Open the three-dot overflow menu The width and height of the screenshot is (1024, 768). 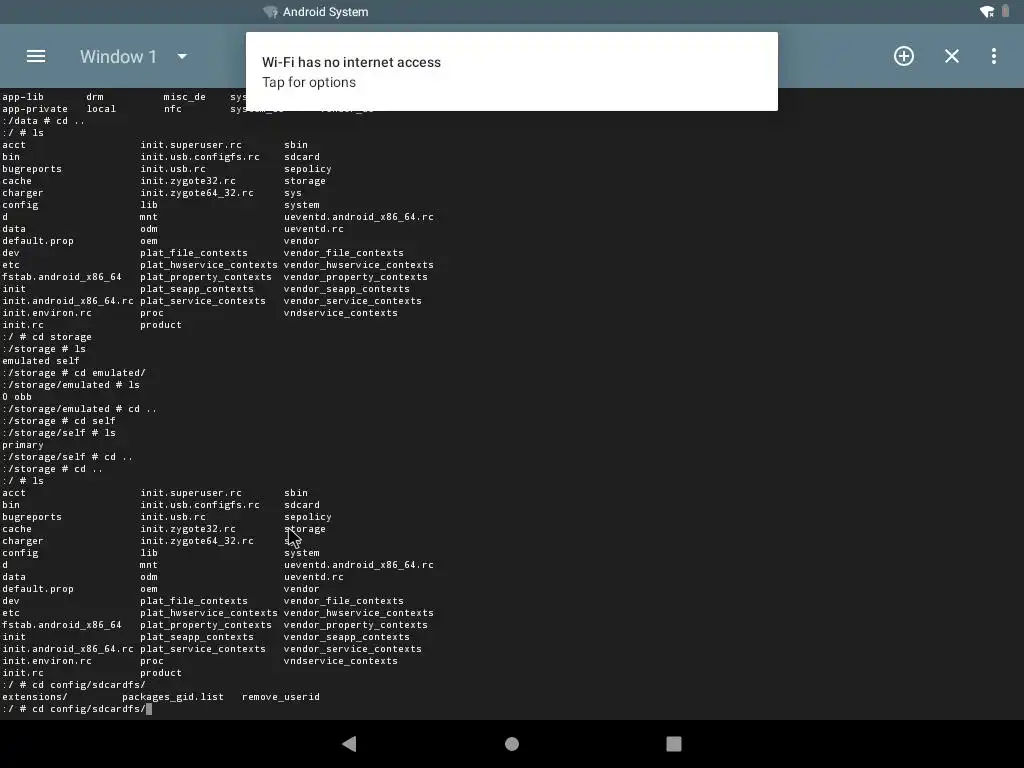(x=994, y=56)
